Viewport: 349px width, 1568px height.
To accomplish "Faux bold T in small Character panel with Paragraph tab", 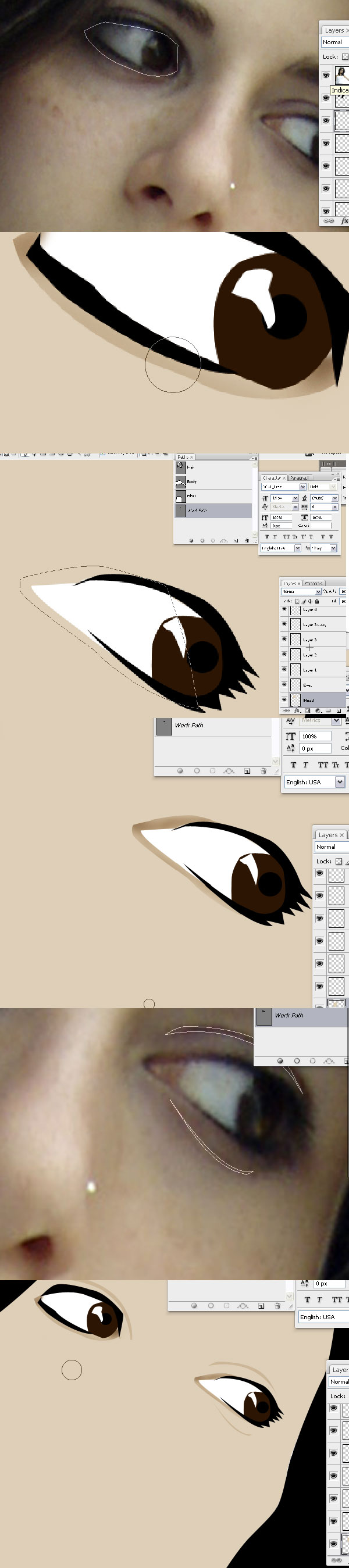I will 267,537.
